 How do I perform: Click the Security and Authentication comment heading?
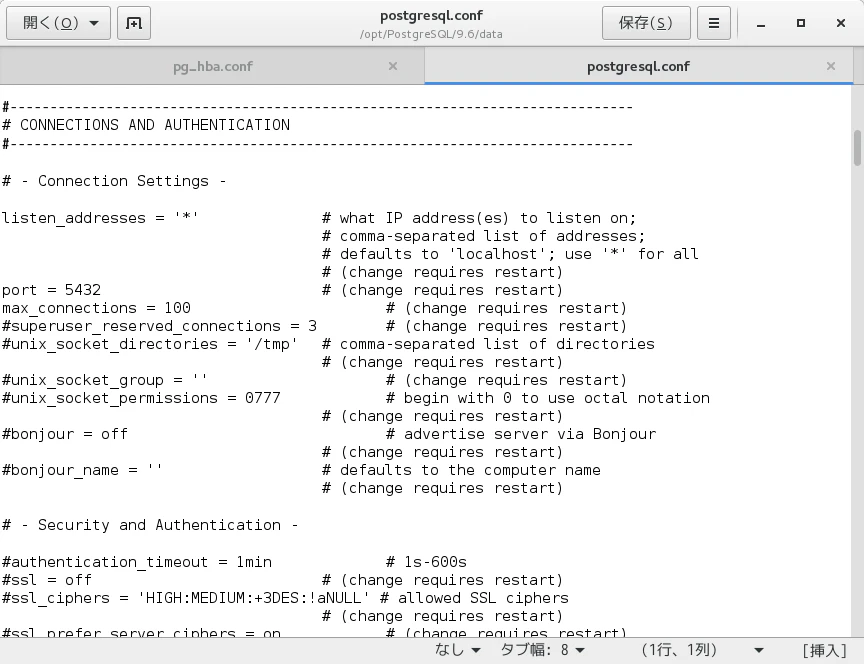pyautogui.click(x=150, y=525)
